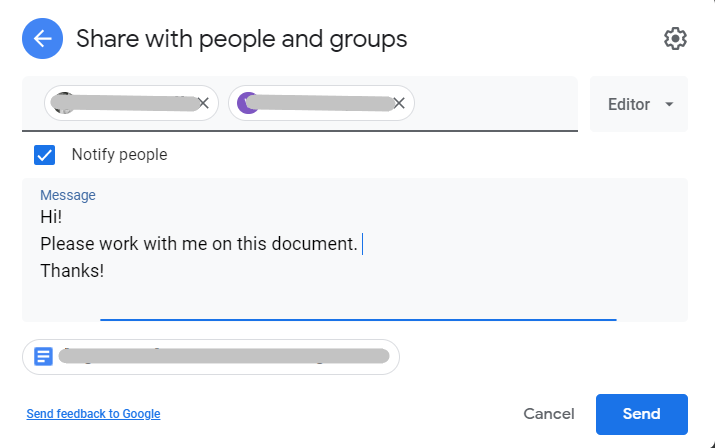Click the blue document icon
The image size is (715, 448).
click(44, 356)
